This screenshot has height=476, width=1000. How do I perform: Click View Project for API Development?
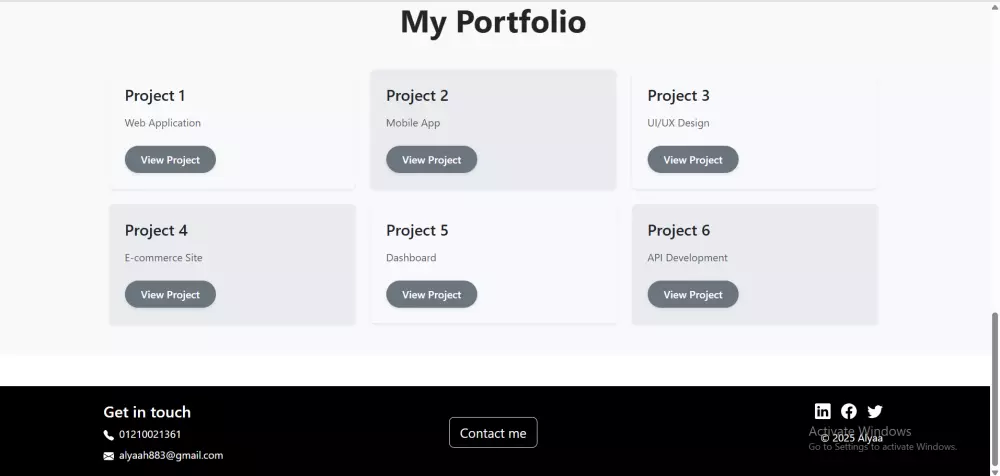pos(693,295)
